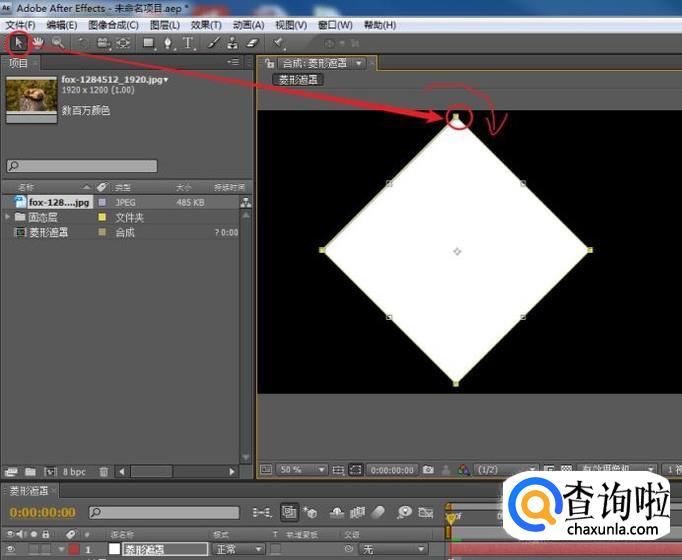The height and width of the screenshot is (560, 682).
Task: Click the red label color swatch of layer 1
Action: tap(74, 549)
